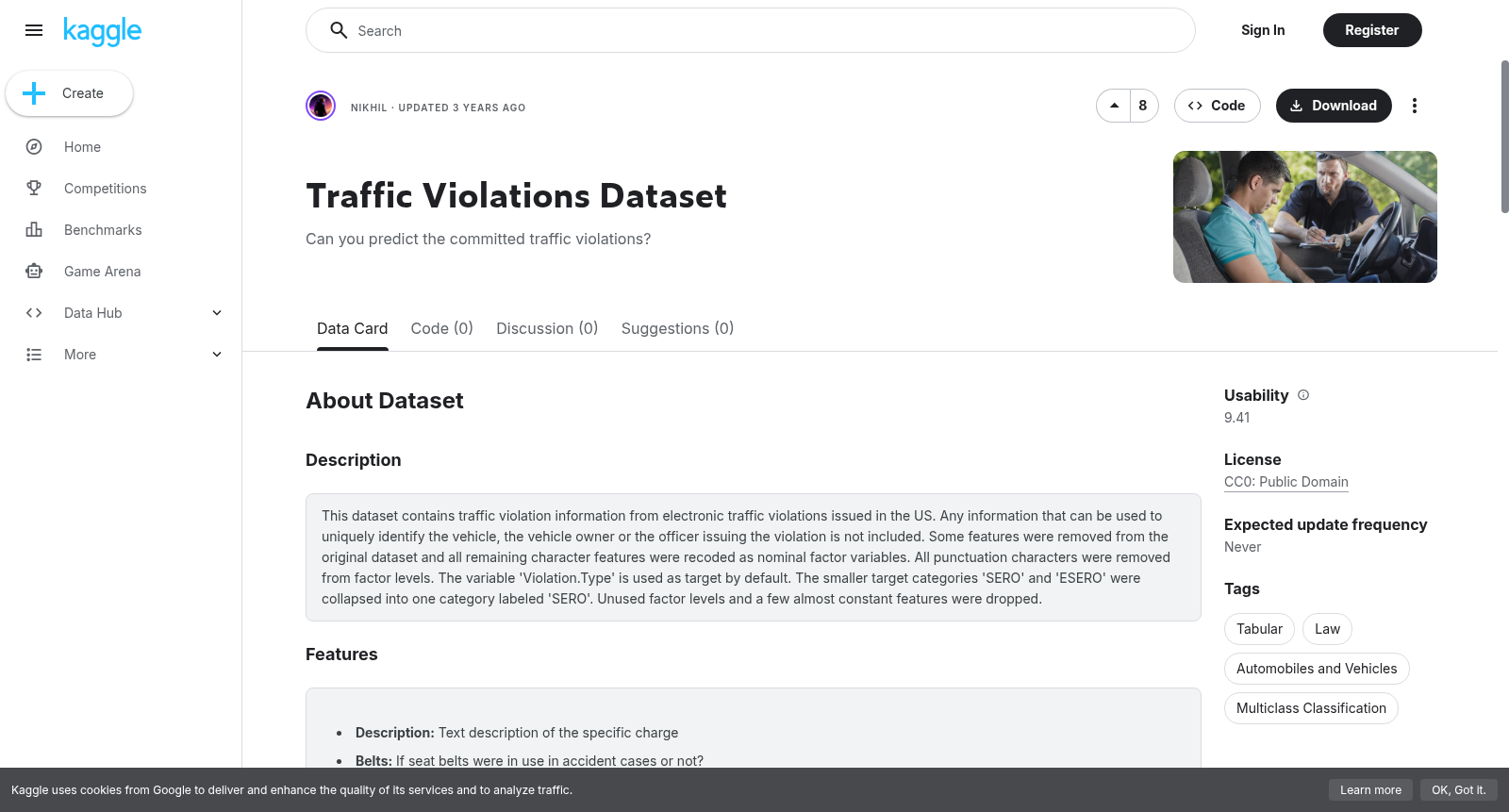Click the Competitions trophy icon

pyautogui.click(x=34, y=189)
